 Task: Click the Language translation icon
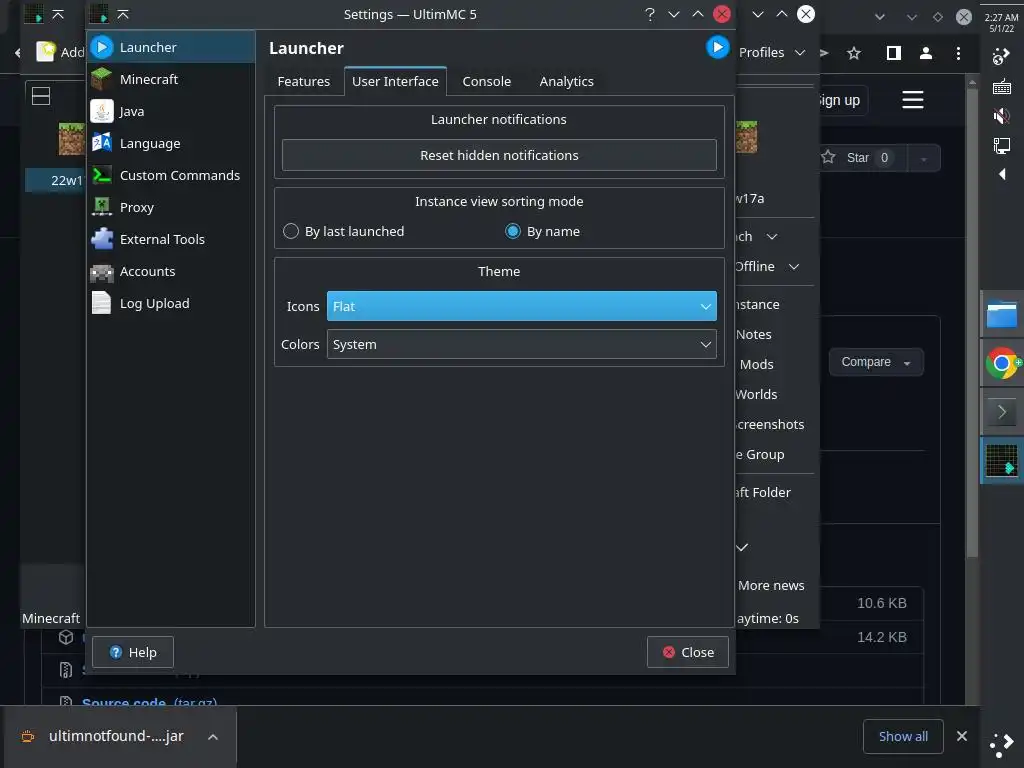102,143
